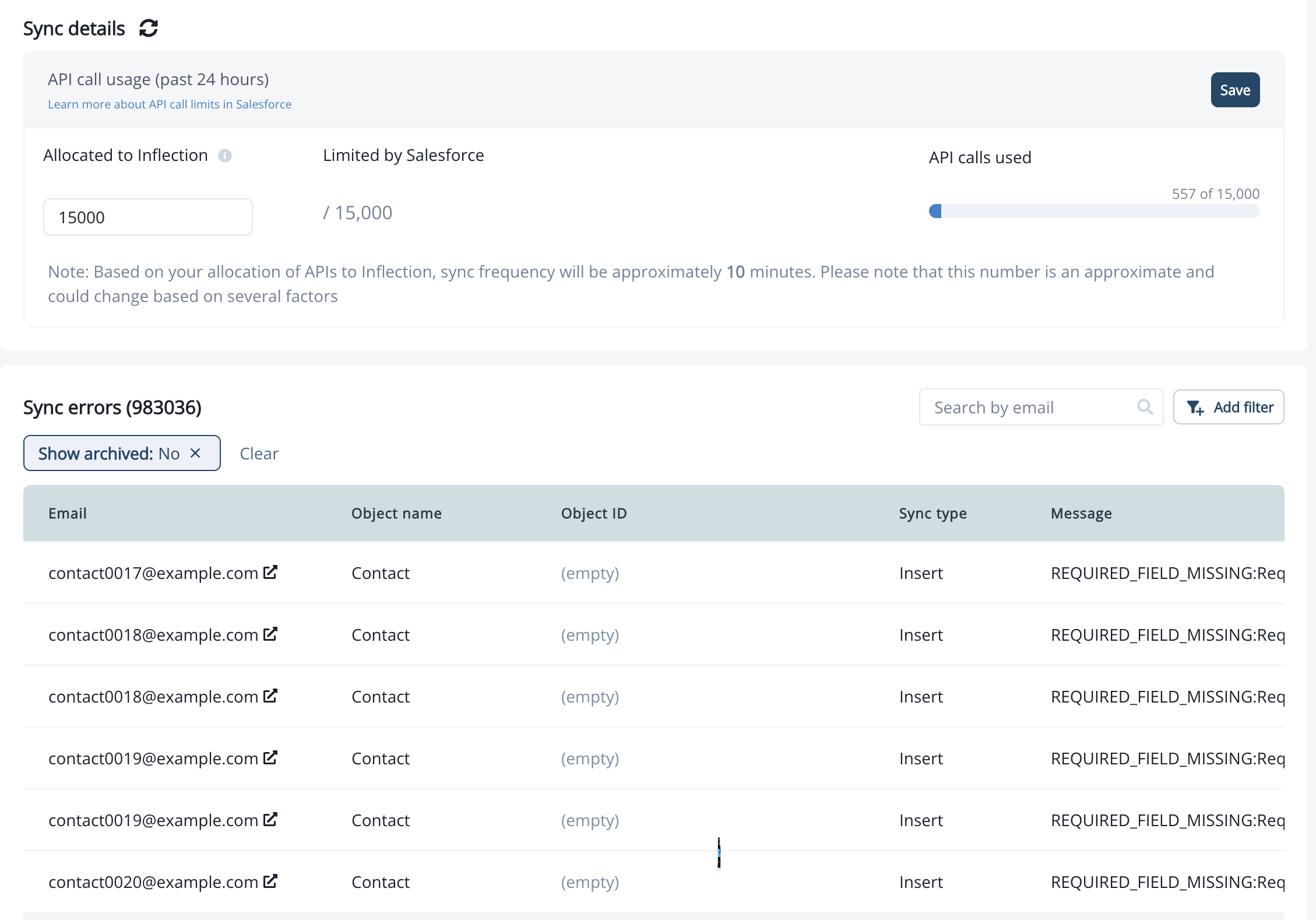Click the info icon next to Allocated to Inflection

(x=225, y=156)
